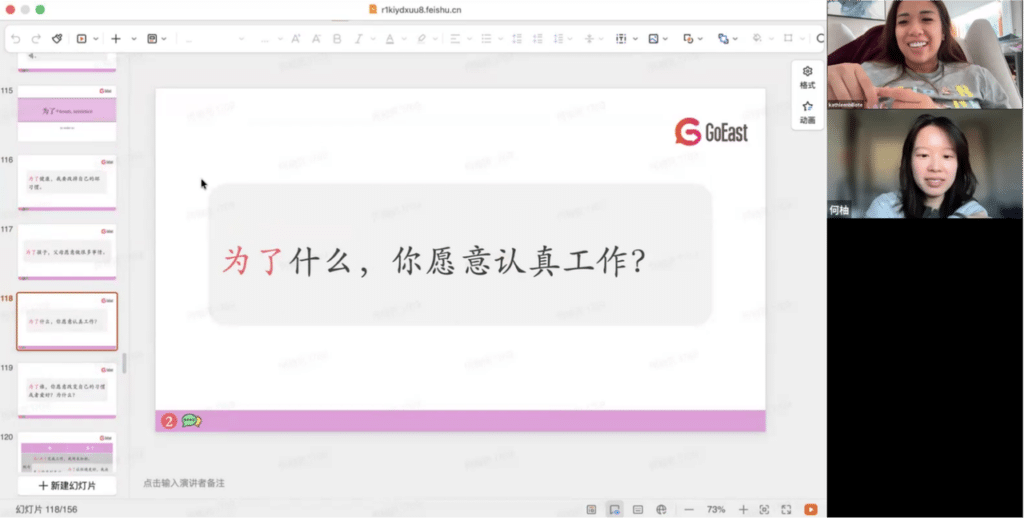The width and height of the screenshot is (1024, 518).
Task: Open the text alignment options
Action: [455, 39]
